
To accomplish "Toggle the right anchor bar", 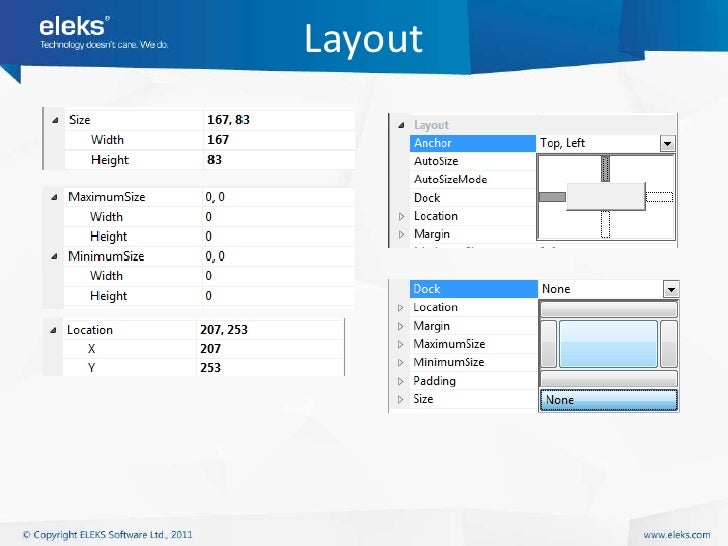I will click(x=659, y=197).
